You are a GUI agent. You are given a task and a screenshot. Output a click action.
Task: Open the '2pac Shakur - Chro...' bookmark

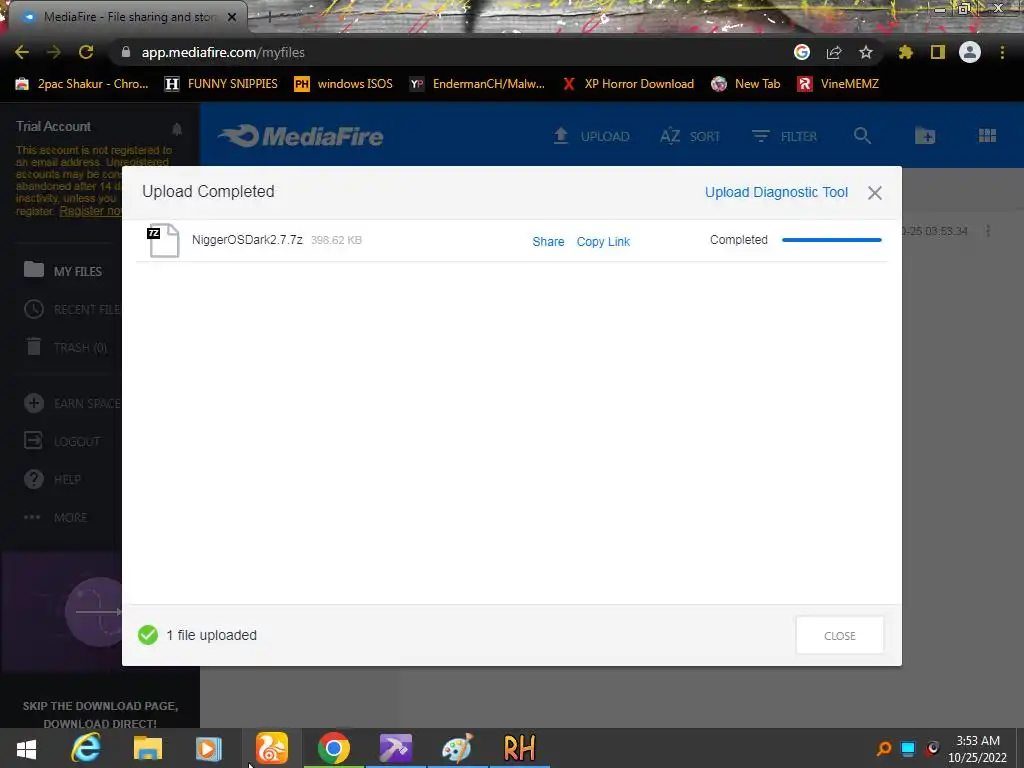[82, 84]
